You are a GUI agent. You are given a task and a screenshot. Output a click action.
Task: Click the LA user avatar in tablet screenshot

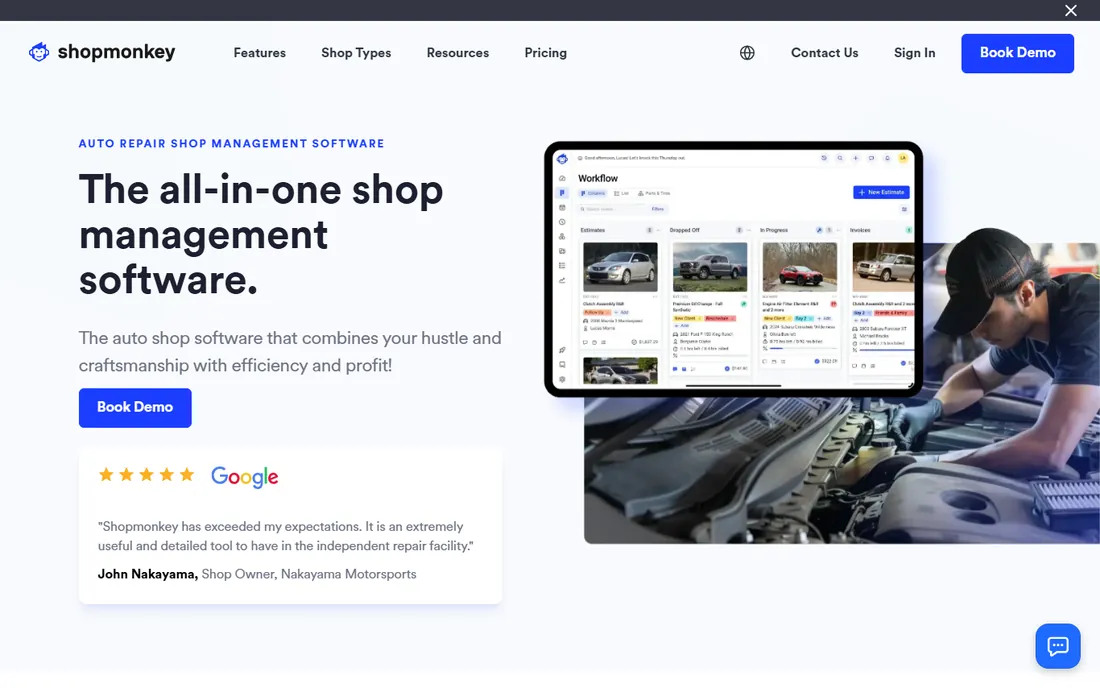tap(904, 158)
